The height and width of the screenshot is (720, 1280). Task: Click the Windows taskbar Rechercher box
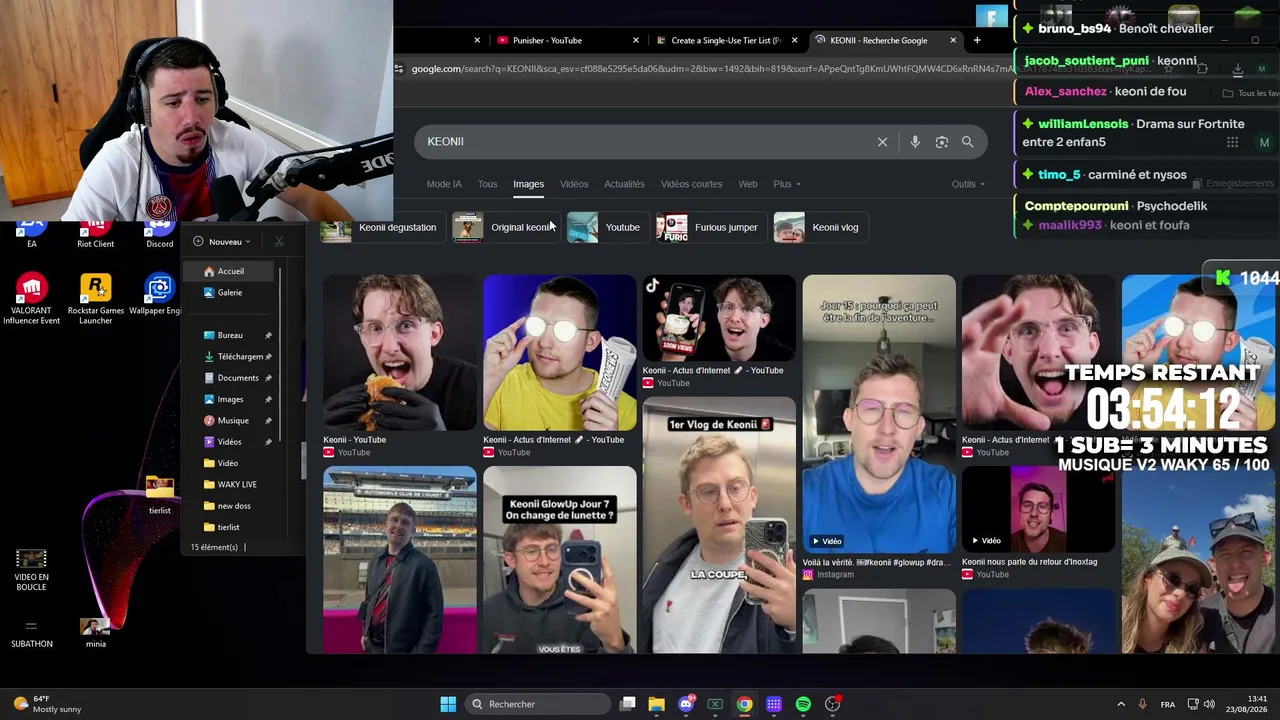pos(538,704)
